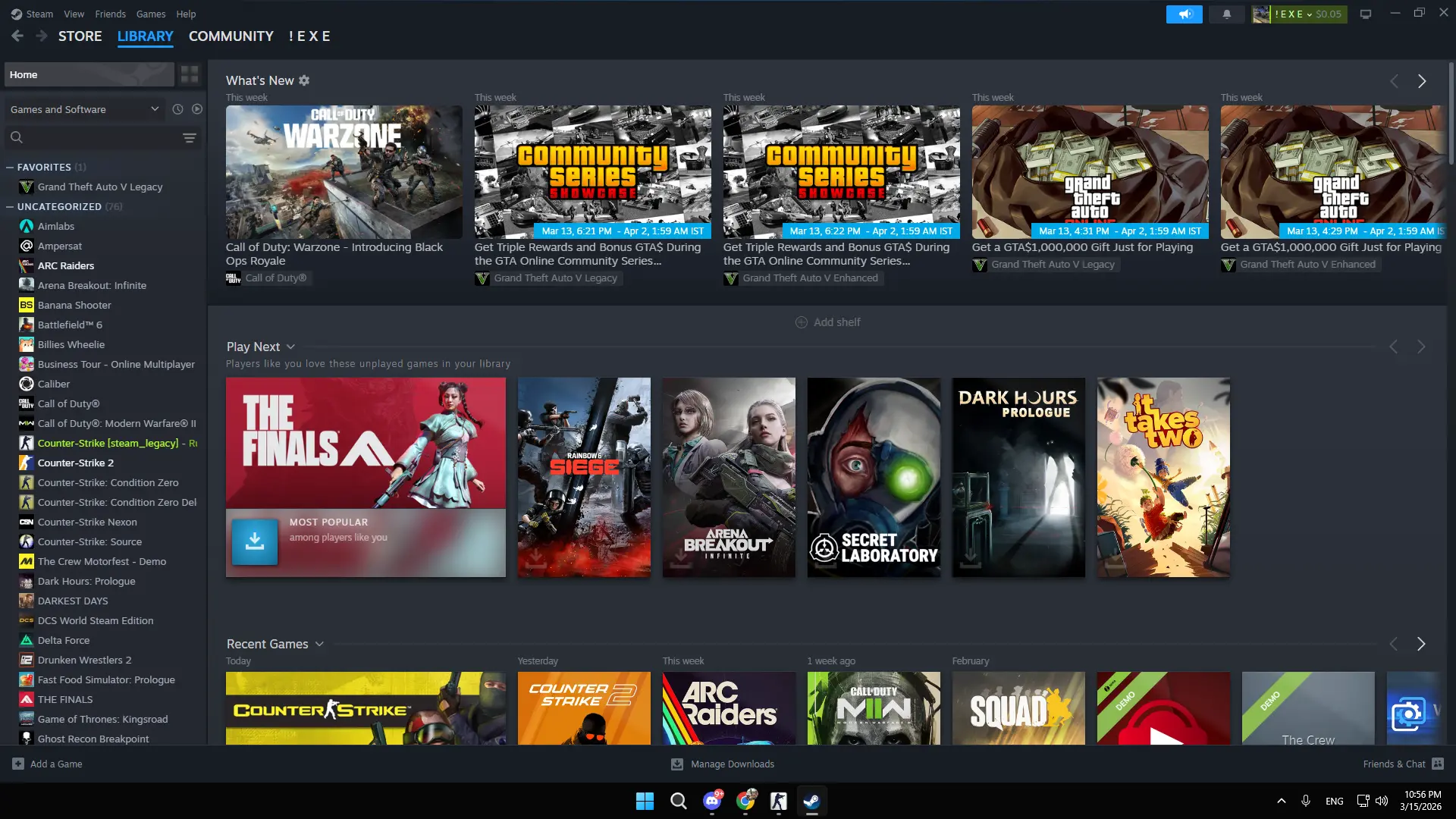This screenshot has height=819, width=1456.
Task: Open the Games menu
Action: (151, 14)
